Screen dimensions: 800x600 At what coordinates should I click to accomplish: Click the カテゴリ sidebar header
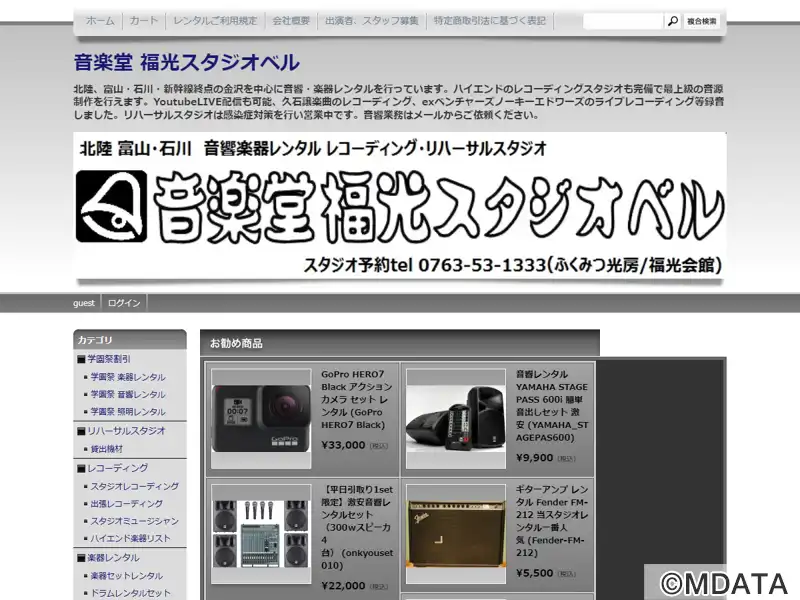click(x=130, y=340)
